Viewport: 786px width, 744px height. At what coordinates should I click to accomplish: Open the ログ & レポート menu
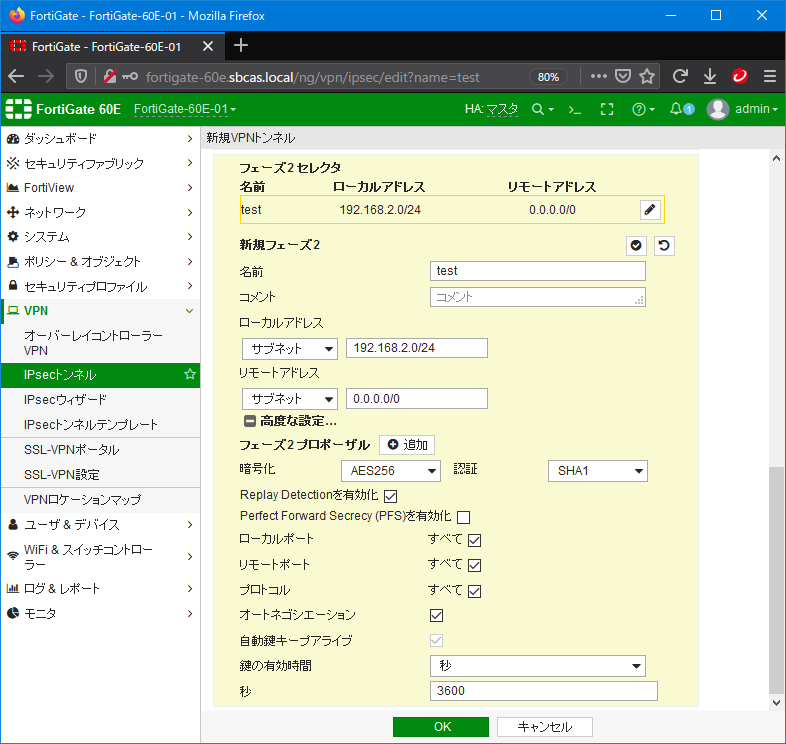pyautogui.click(x=100, y=589)
